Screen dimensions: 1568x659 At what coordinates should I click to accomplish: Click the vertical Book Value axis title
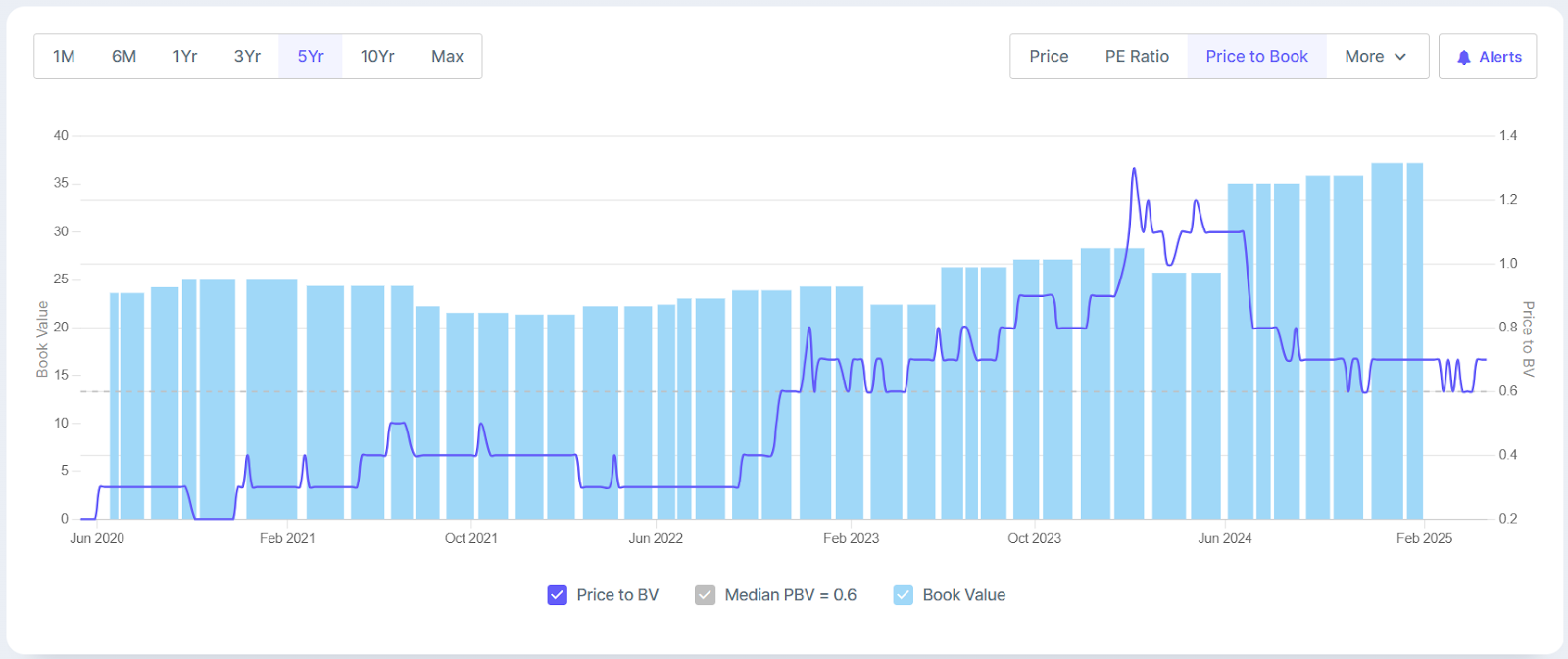pyautogui.click(x=42, y=339)
